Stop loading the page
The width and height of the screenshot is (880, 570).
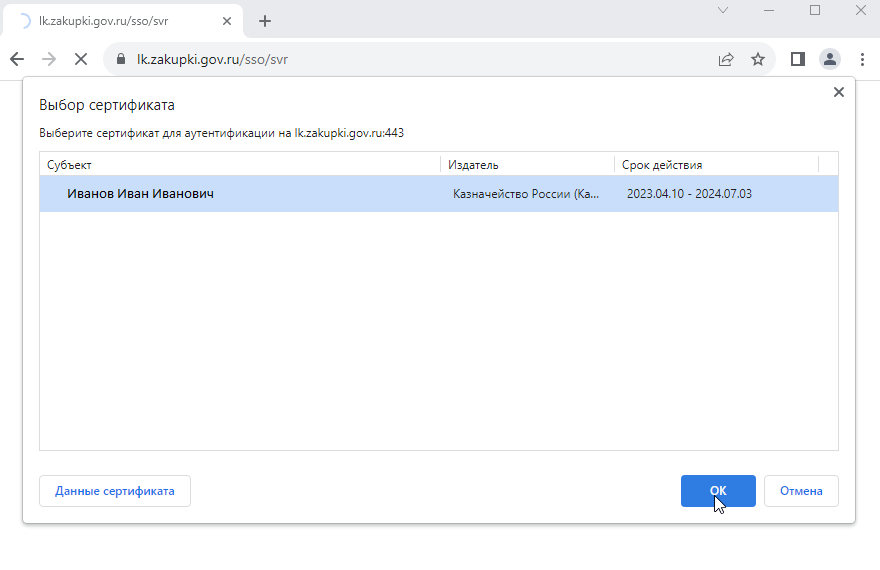pyautogui.click(x=80, y=59)
